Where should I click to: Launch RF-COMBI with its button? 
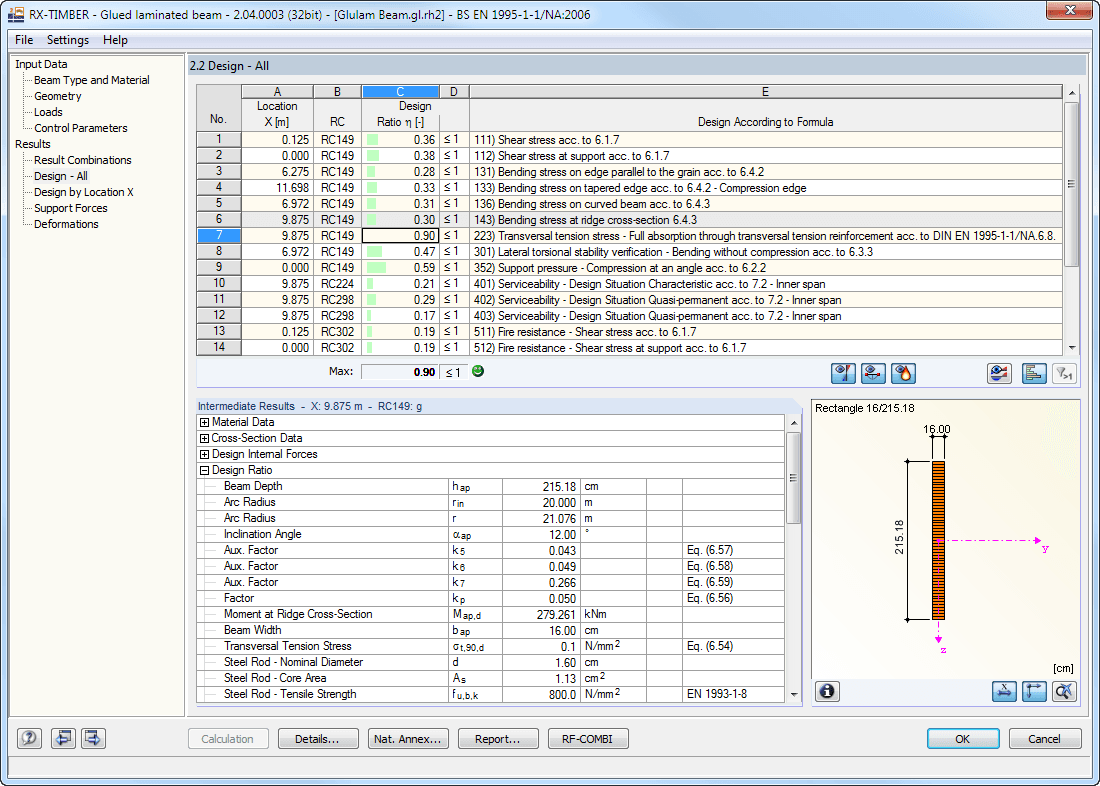point(588,738)
